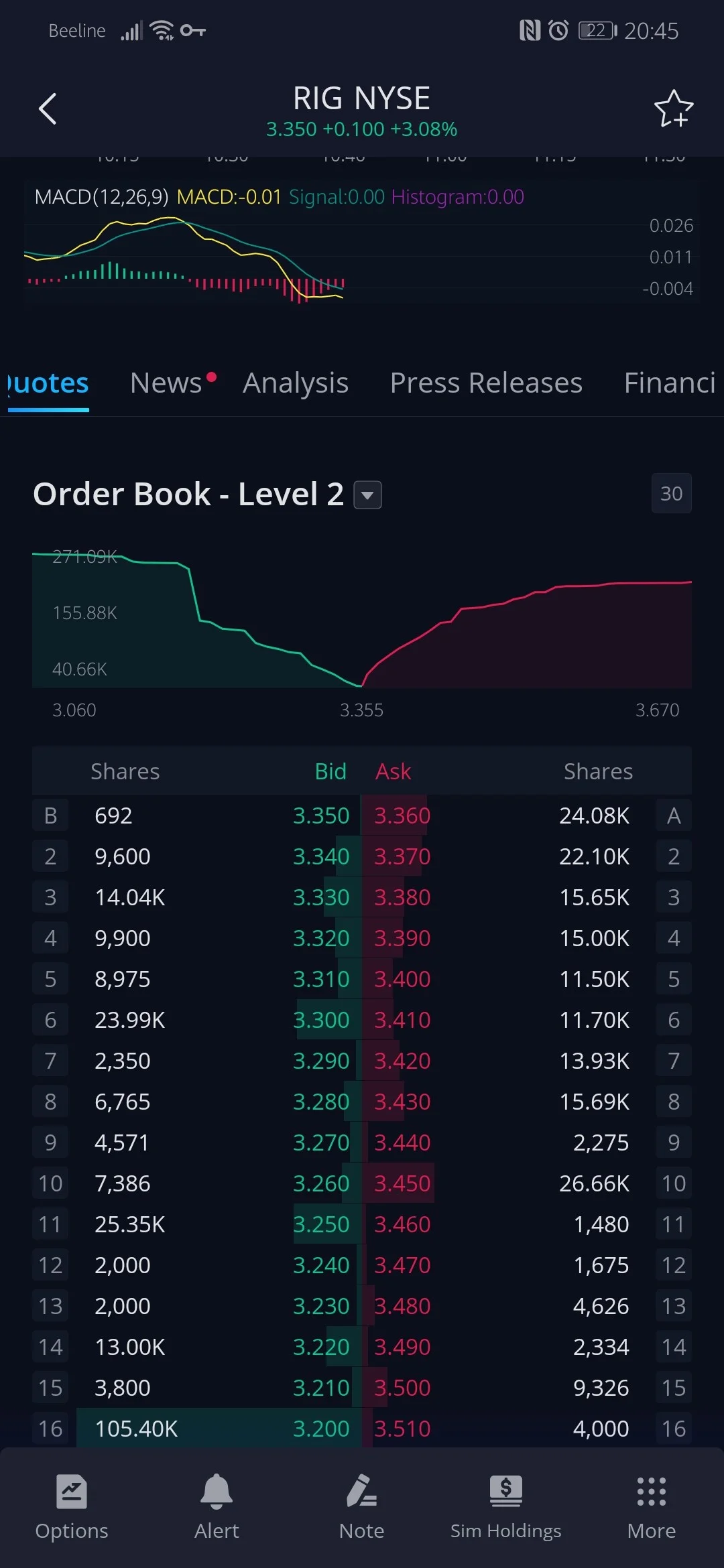This screenshot has width=724, height=1568.
Task: Tap the Bid column header
Action: tap(330, 771)
